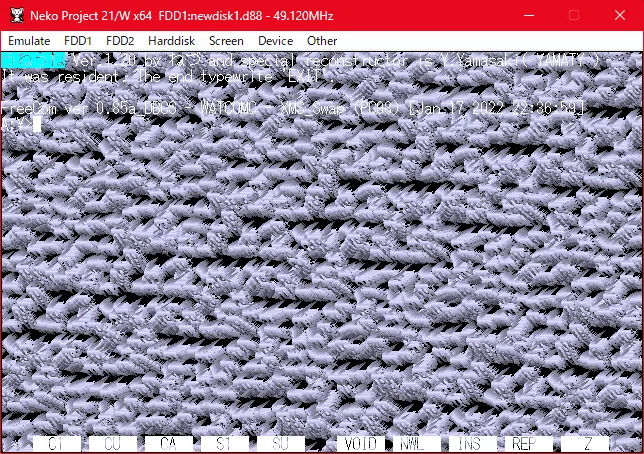Click the INS function key label

click(472, 443)
